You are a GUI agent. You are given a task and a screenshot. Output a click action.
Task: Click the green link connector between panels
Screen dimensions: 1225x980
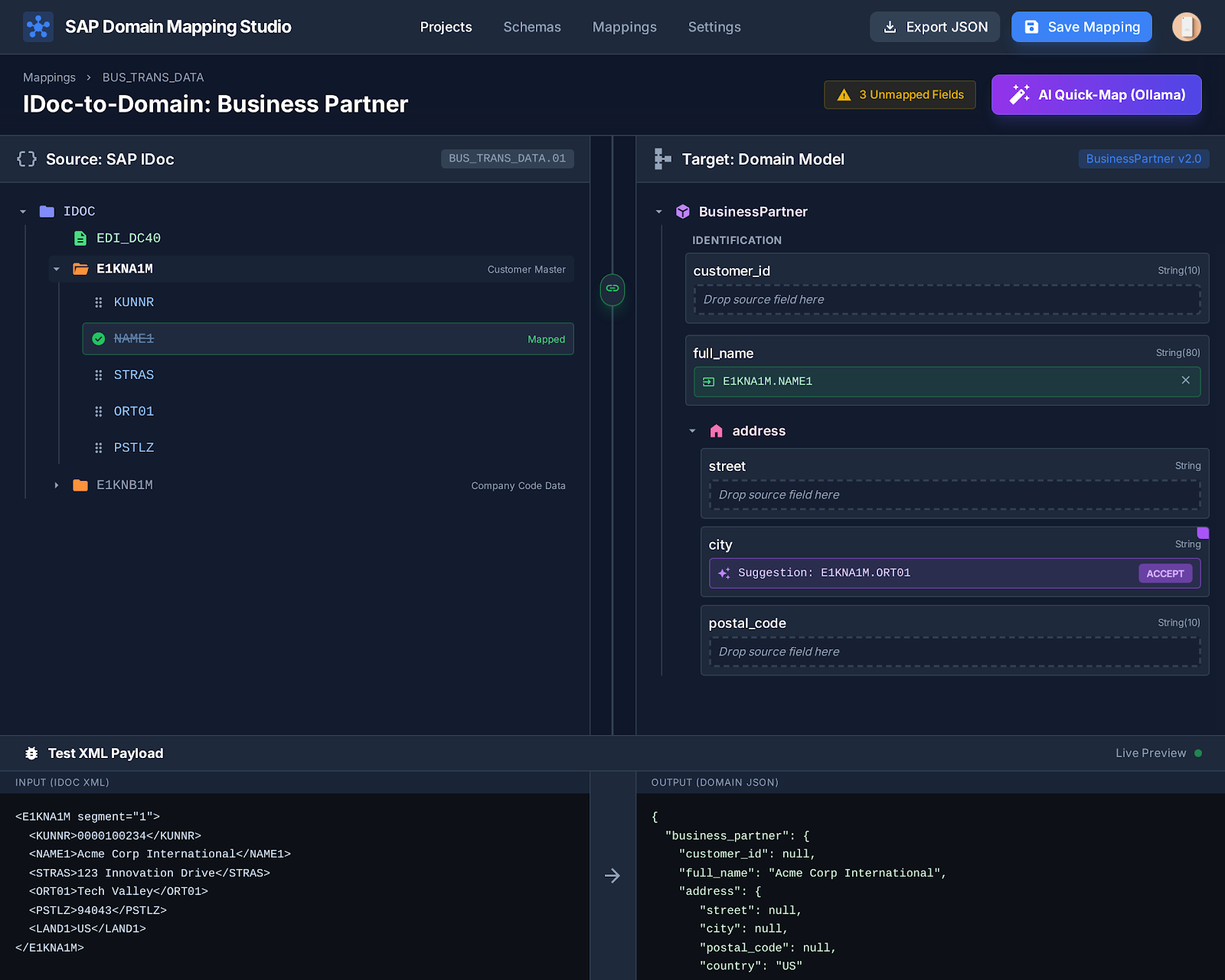pos(612,289)
